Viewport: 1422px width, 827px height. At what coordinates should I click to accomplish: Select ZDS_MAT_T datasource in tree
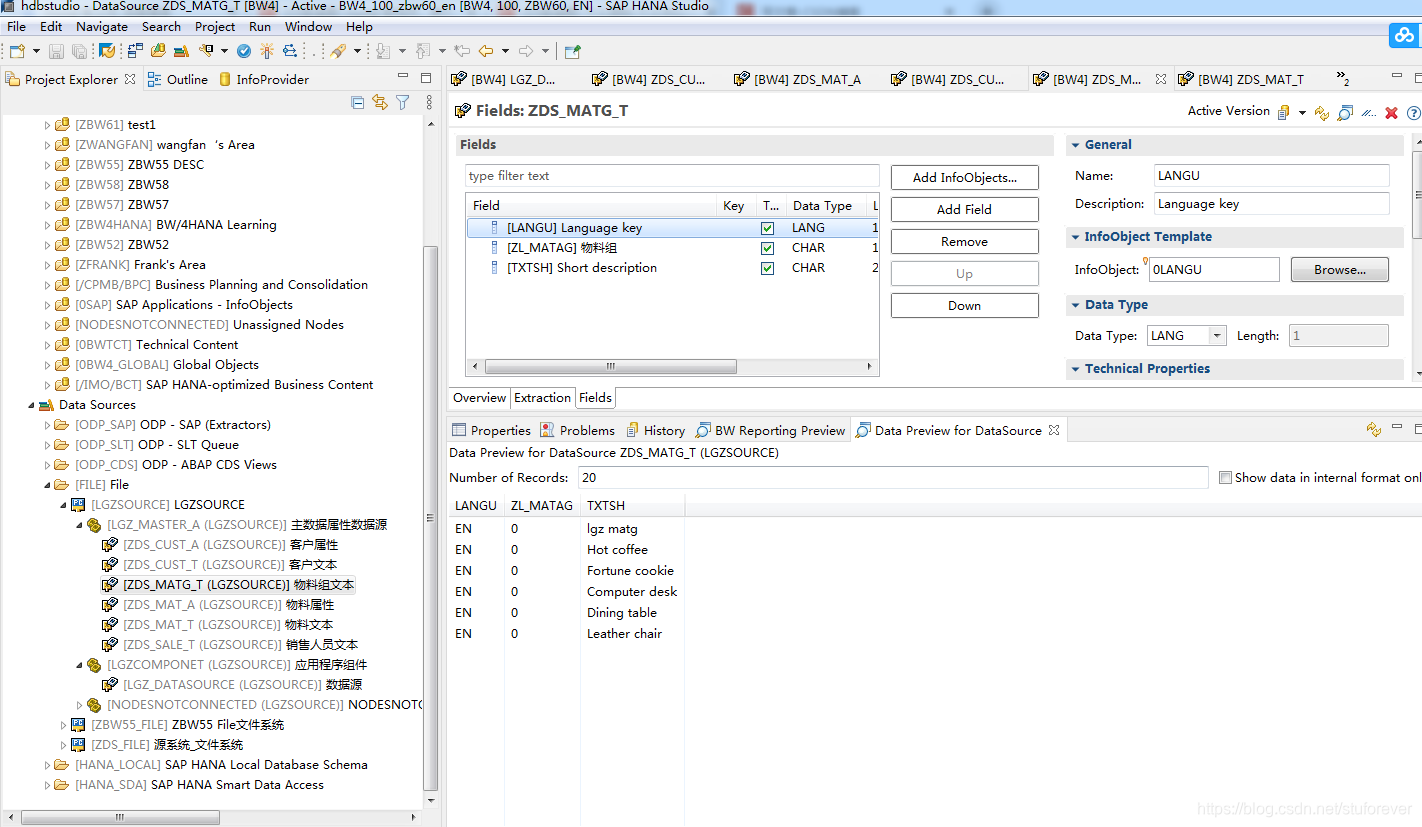218,625
